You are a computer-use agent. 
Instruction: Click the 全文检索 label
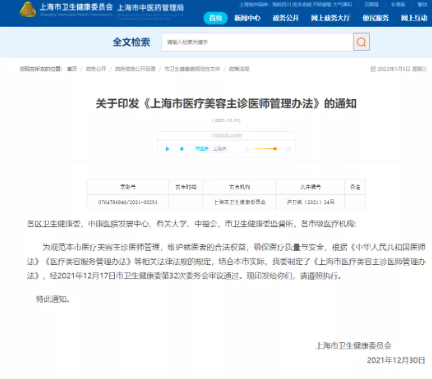click(131, 42)
